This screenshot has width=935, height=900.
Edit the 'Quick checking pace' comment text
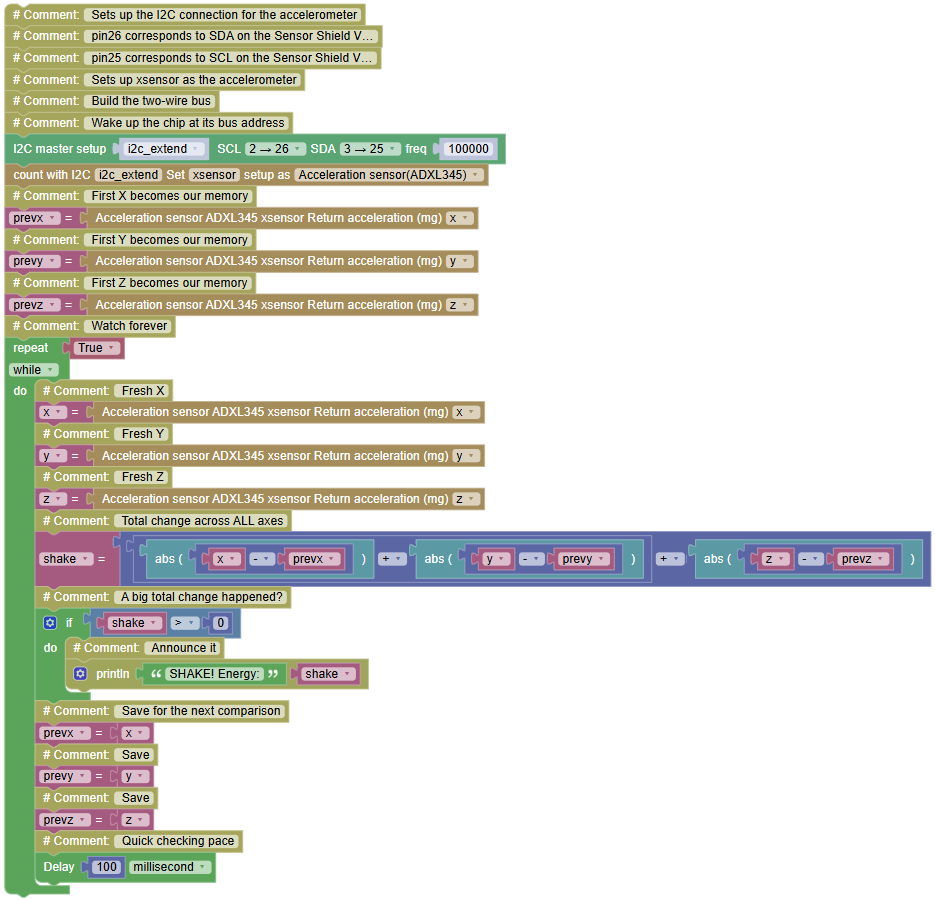click(x=178, y=842)
